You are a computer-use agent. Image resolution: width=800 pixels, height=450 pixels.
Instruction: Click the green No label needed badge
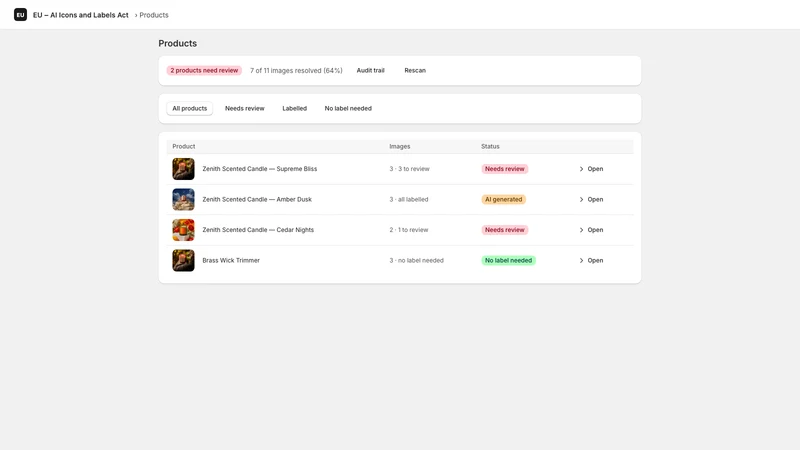[508, 260]
